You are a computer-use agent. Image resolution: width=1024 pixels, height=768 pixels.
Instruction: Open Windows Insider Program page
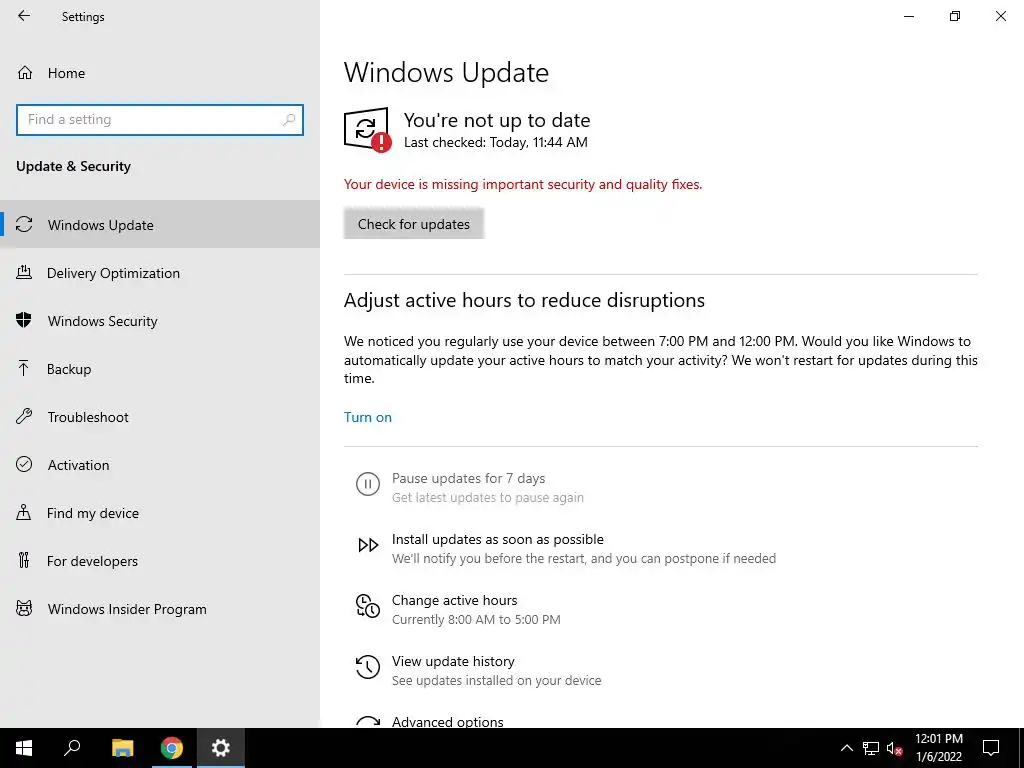(160, 609)
